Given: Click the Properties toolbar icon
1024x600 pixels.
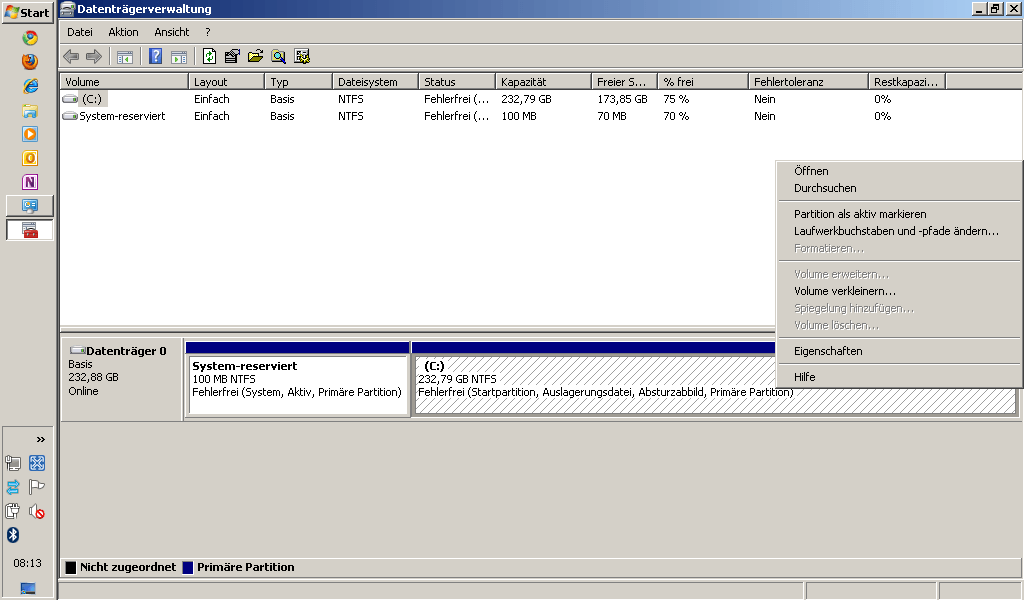Looking at the screenshot, I should coord(232,56).
